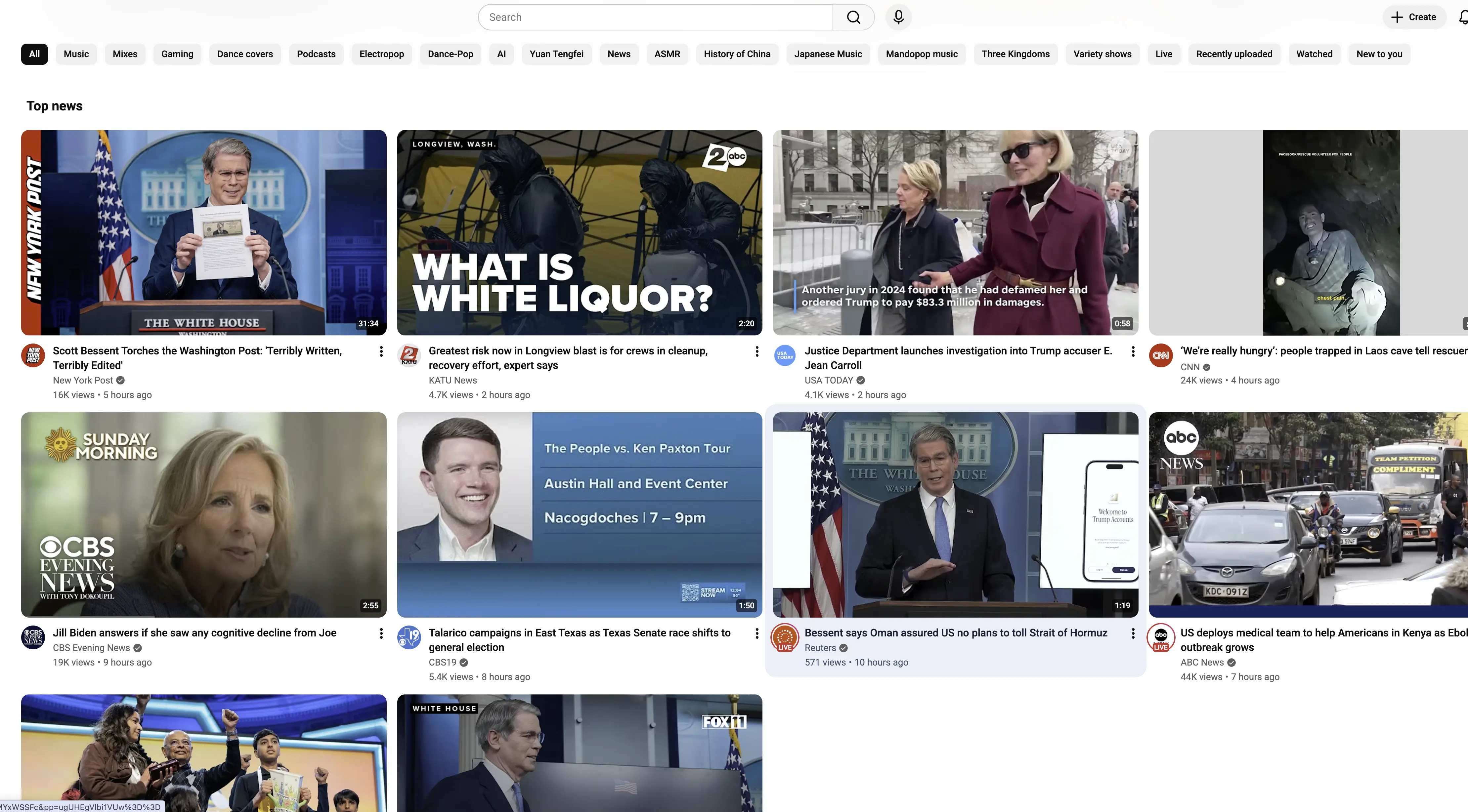Select the Mixes filter chip
The height and width of the screenshot is (812, 1468).
click(125, 54)
